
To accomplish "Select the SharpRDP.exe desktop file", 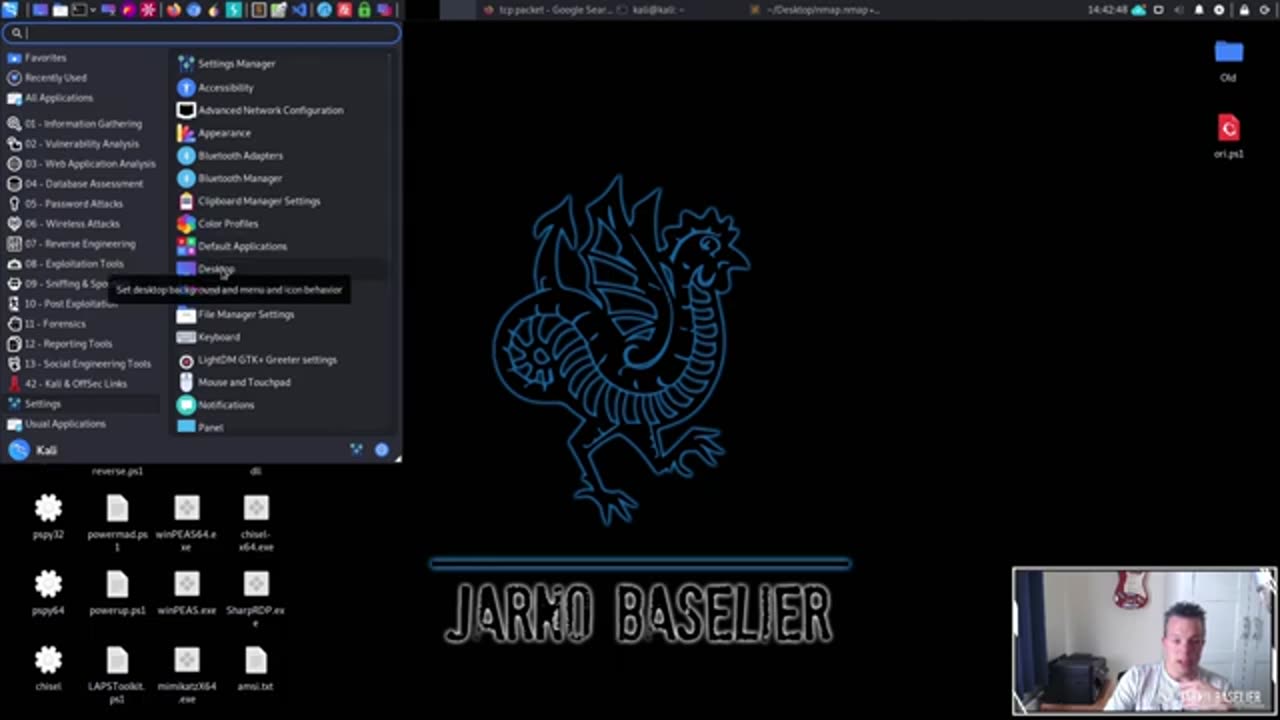I will pyautogui.click(x=255, y=599).
